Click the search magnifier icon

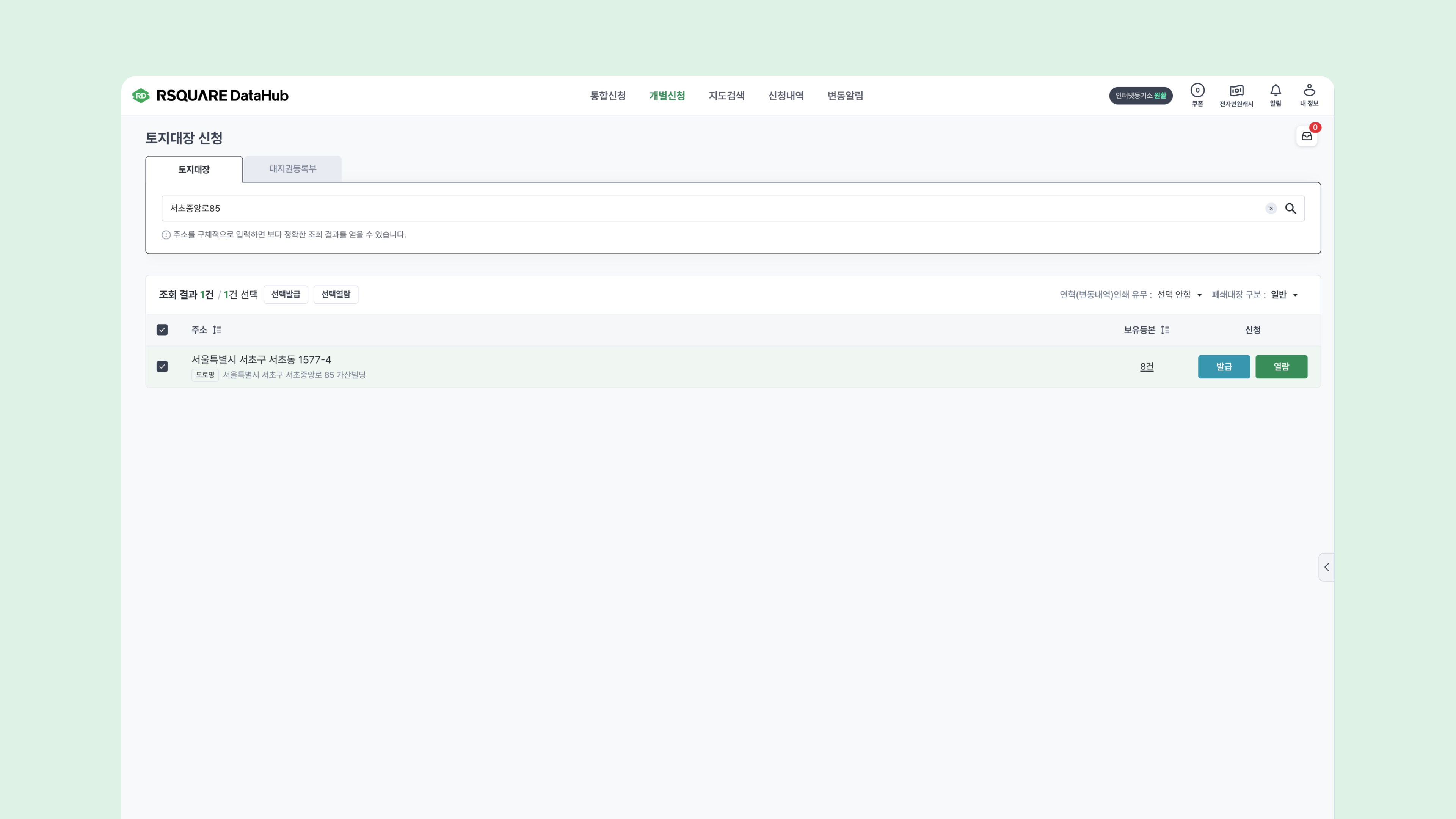(x=1290, y=209)
